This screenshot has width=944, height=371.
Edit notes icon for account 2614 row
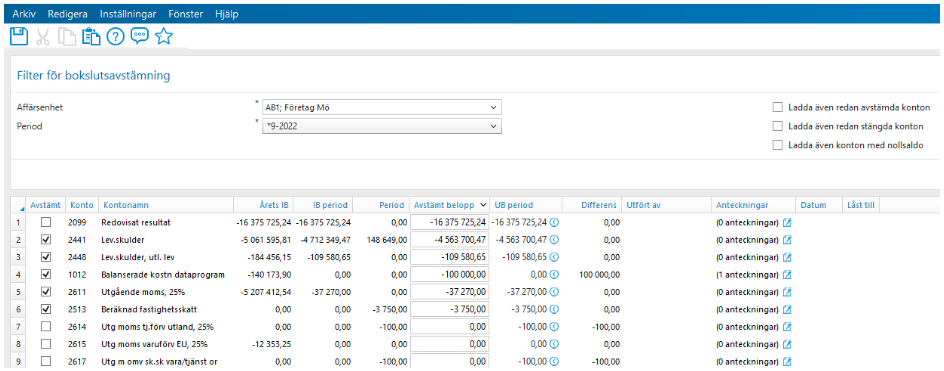(x=786, y=327)
